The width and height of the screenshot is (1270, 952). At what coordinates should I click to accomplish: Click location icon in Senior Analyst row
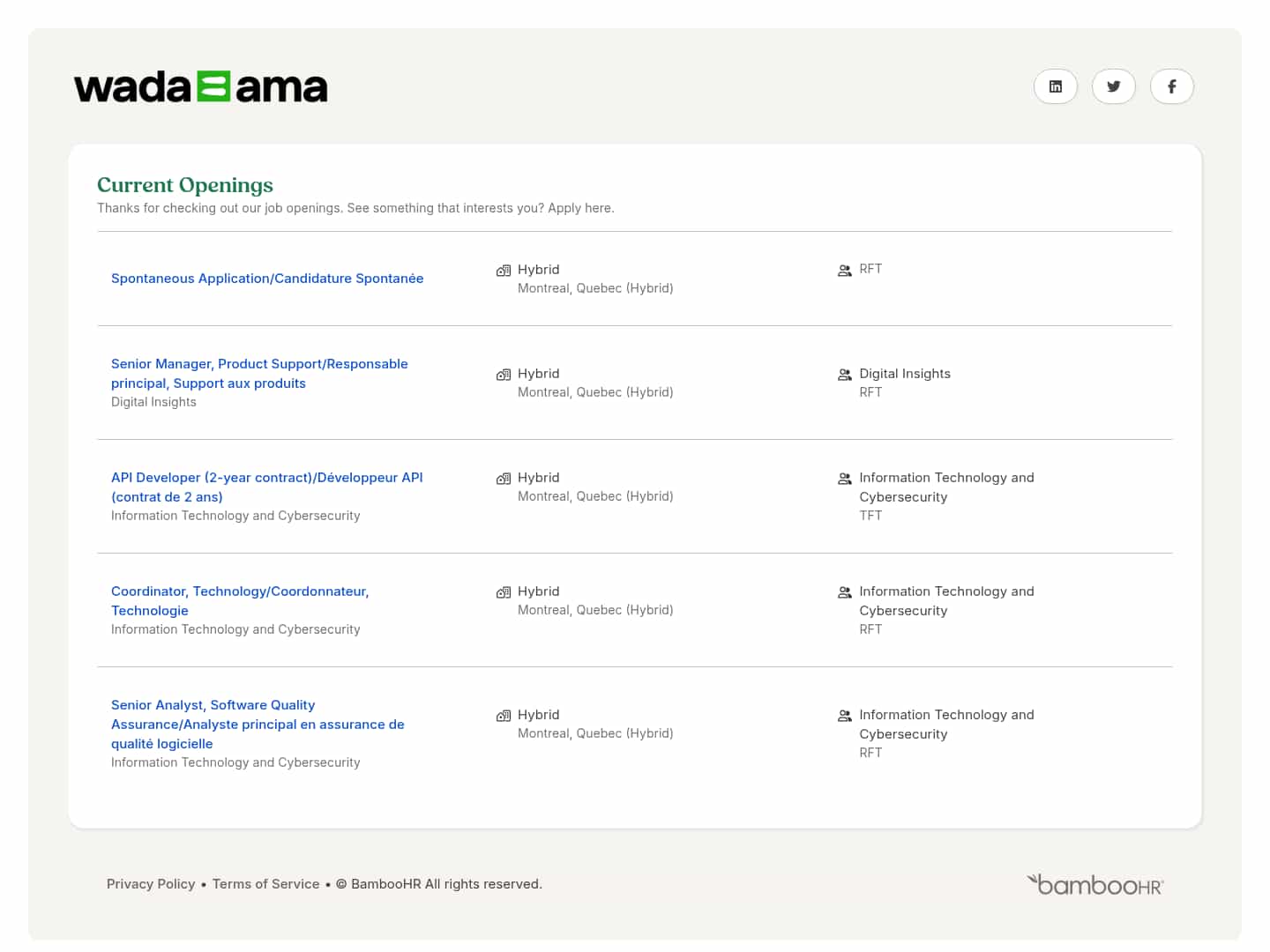tap(504, 716)
